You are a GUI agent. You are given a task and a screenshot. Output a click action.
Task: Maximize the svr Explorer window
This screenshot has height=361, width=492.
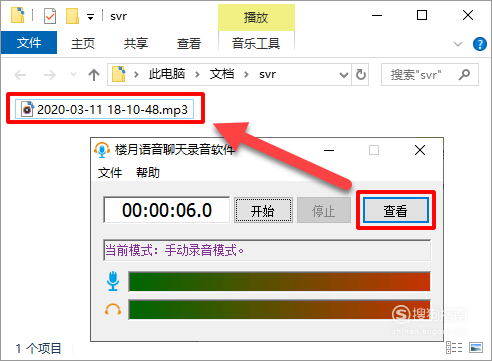422,15
